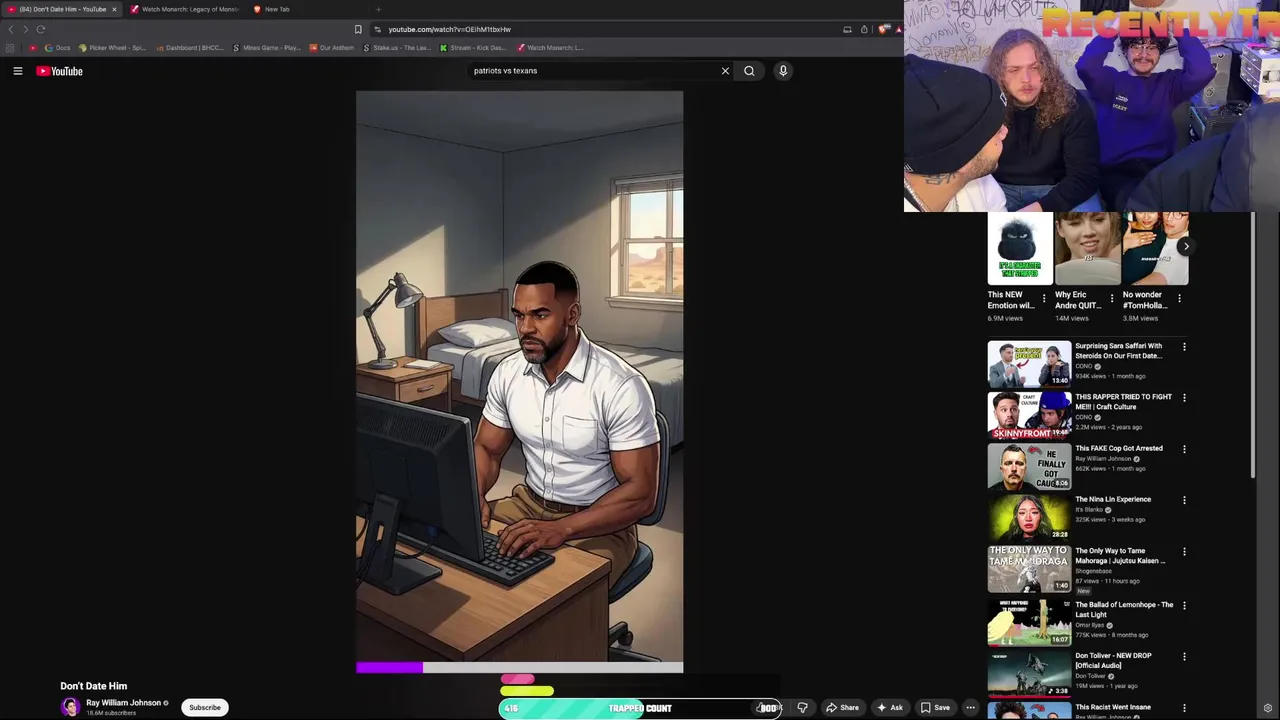This screenshot has height=720, width=1280.
Task: Open the Docs bookmark
Action: (x=57, y=48)
